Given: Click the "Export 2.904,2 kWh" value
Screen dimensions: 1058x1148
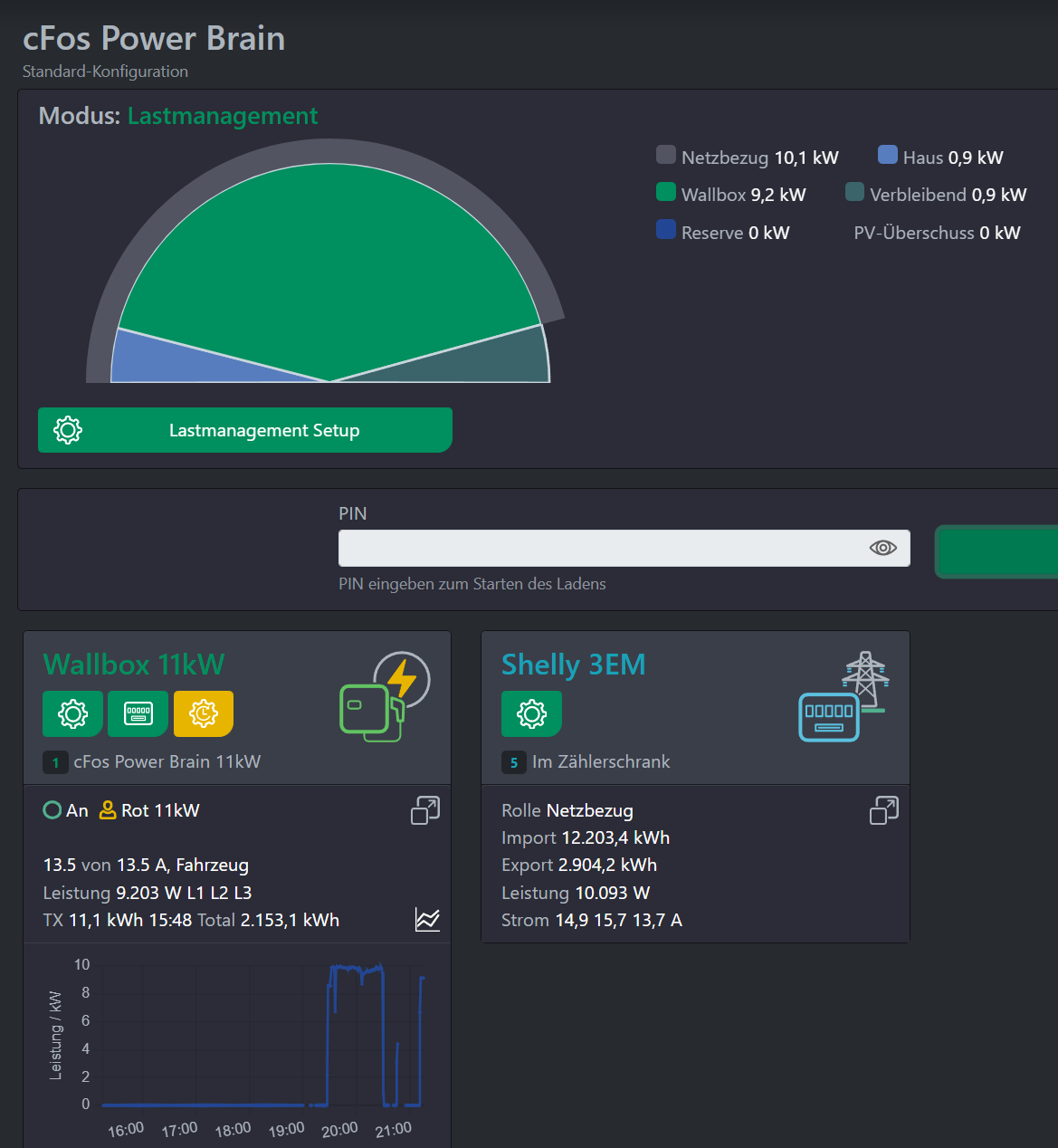Looking at the screenshot, I should click(x=579, y=865).
